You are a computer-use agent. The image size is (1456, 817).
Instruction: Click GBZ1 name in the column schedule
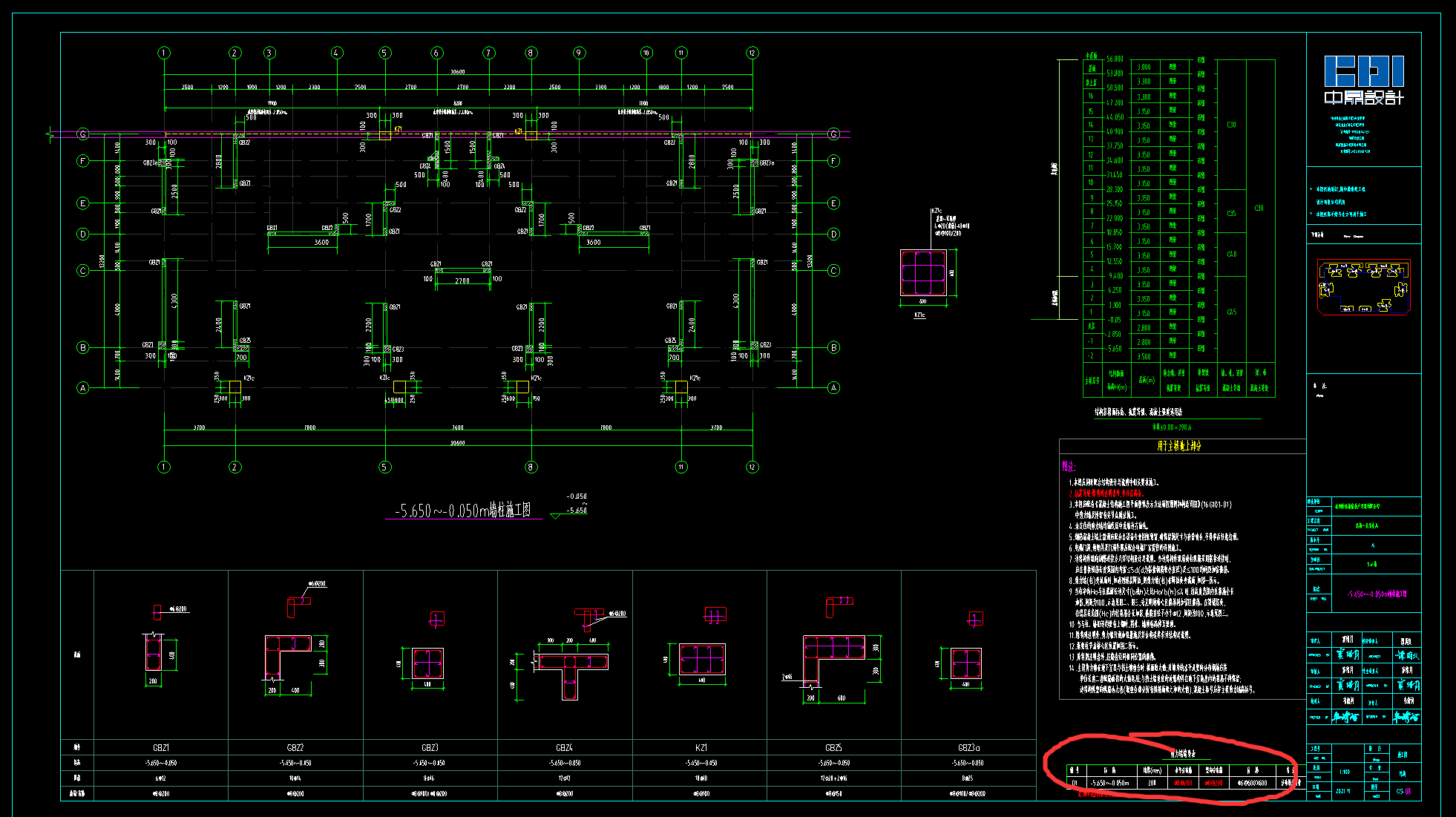click(161, 748)
